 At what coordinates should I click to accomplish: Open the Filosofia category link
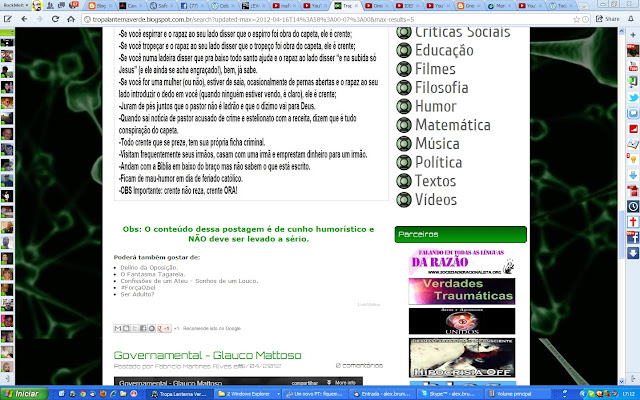(442, 87)
